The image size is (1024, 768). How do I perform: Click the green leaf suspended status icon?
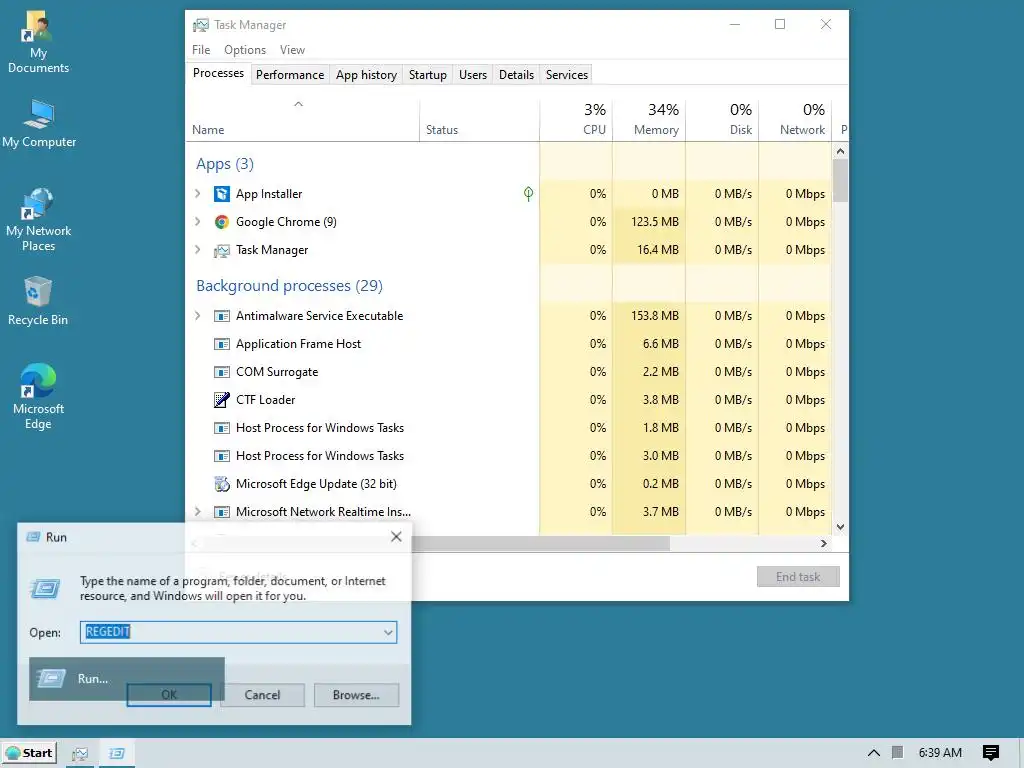528,193
